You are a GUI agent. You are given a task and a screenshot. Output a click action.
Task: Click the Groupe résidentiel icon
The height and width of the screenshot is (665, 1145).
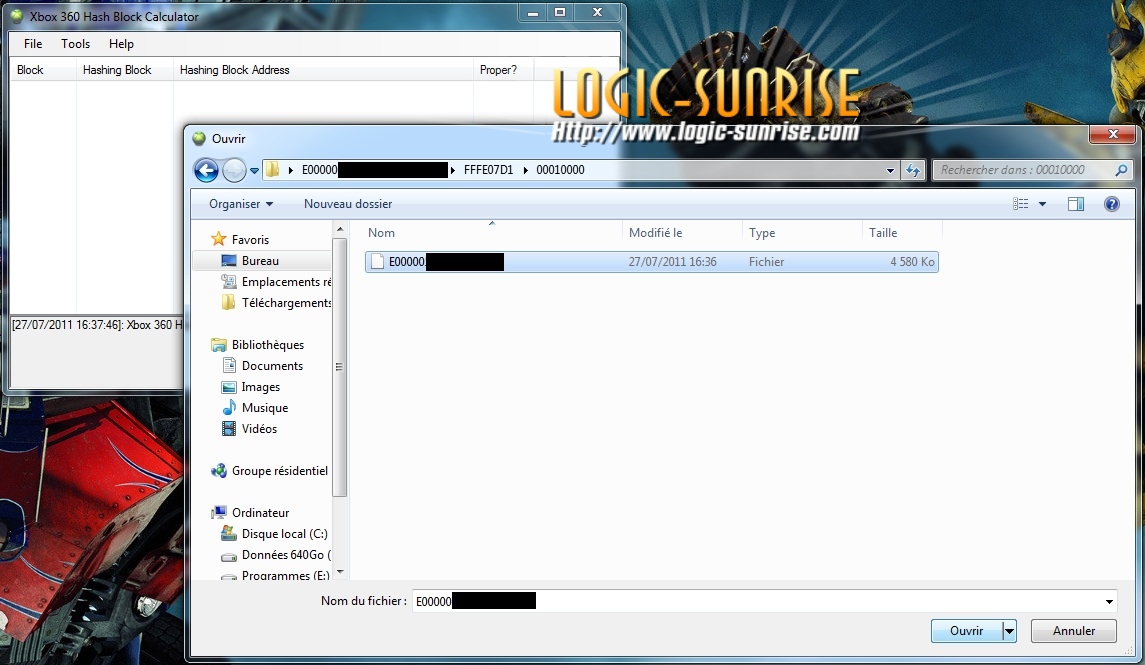pyautogui.click(x=218, y=471)
